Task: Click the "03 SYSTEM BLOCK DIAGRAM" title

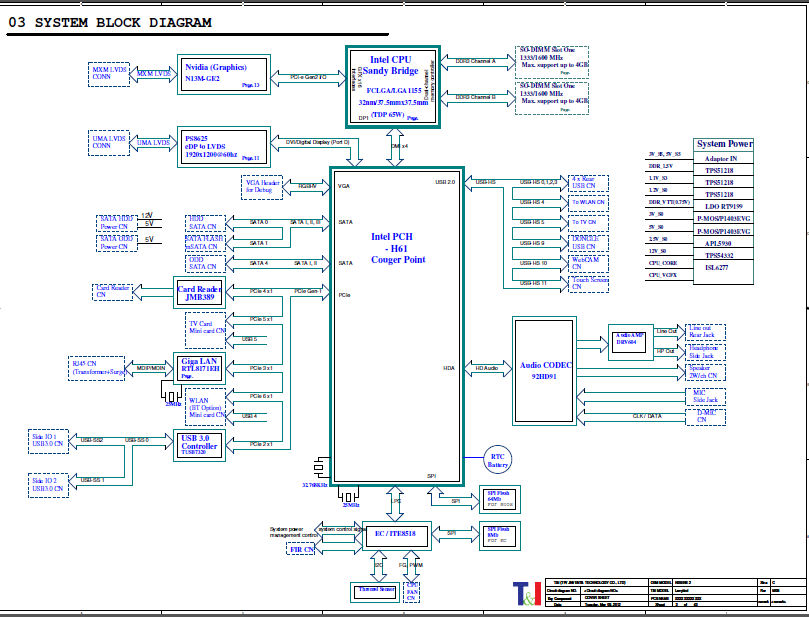Action: [110, 23]
